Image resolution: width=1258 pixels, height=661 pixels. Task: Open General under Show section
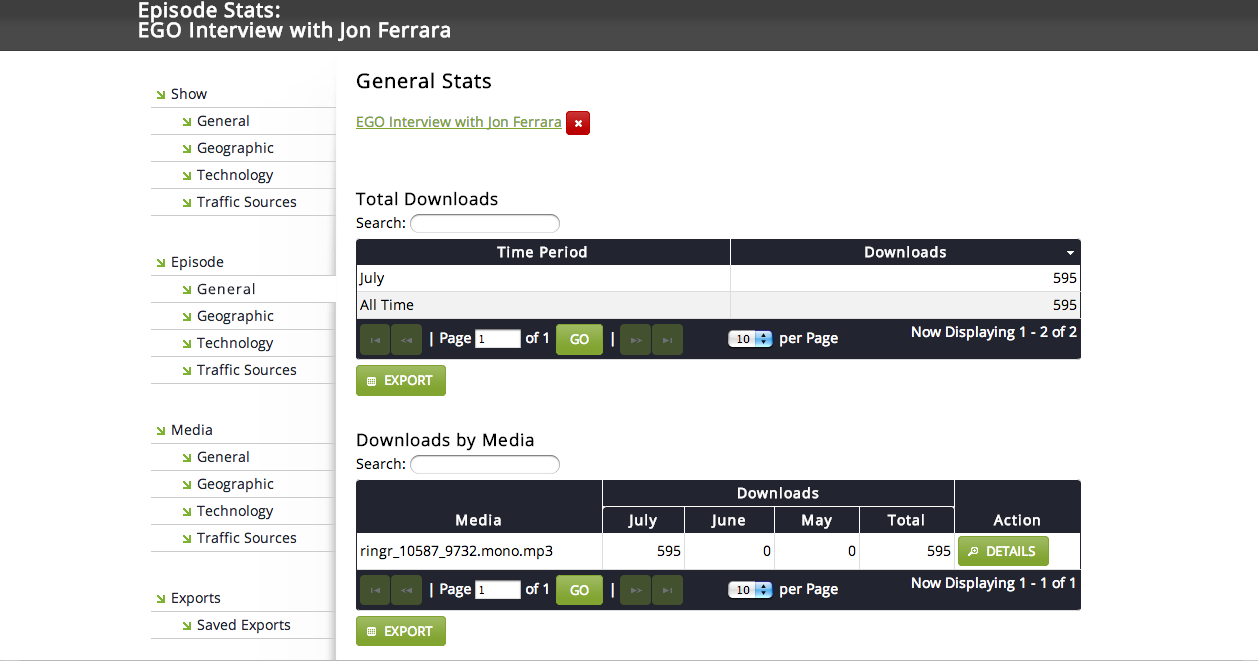tap(223, 121)
